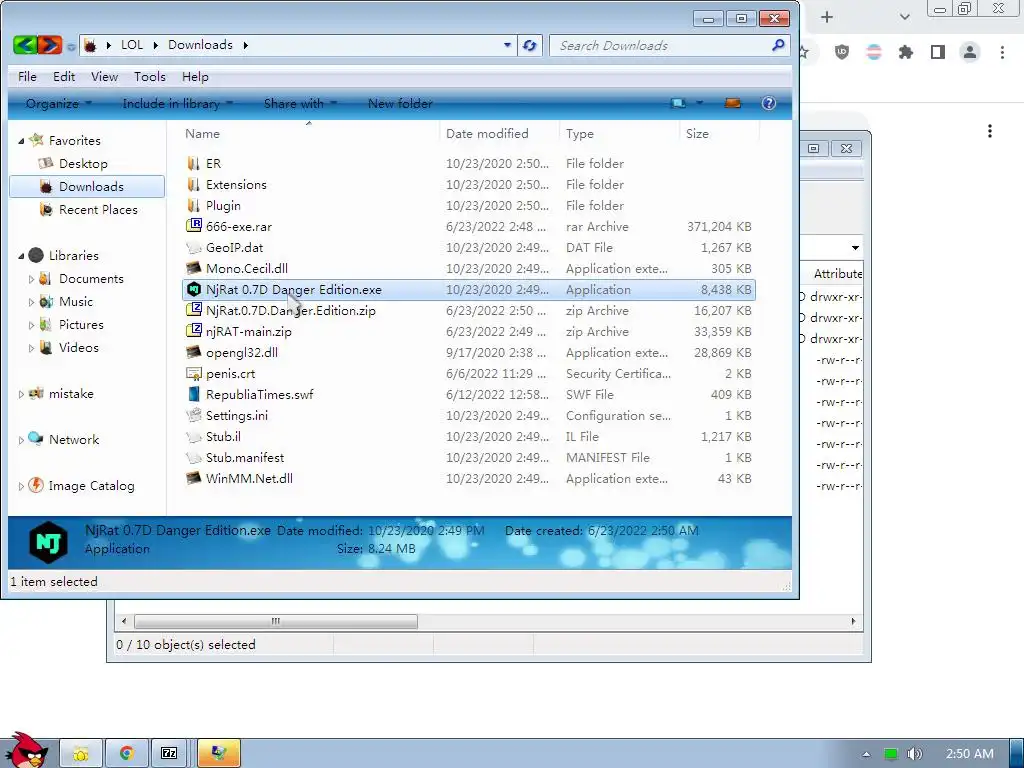Click the green Back navigation arrow
Image resolution: width=1024 pixels, height=768 pixels.
point(25,45)
